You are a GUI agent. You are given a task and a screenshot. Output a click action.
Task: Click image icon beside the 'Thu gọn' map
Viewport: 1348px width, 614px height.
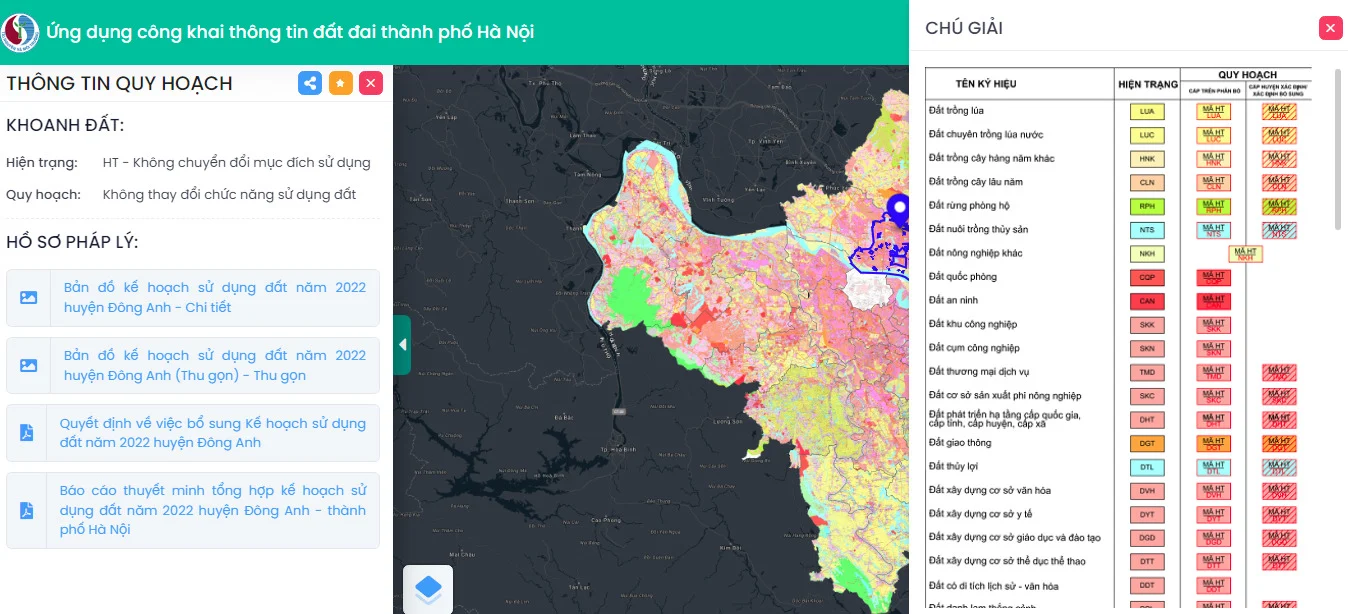coord(28,366)
